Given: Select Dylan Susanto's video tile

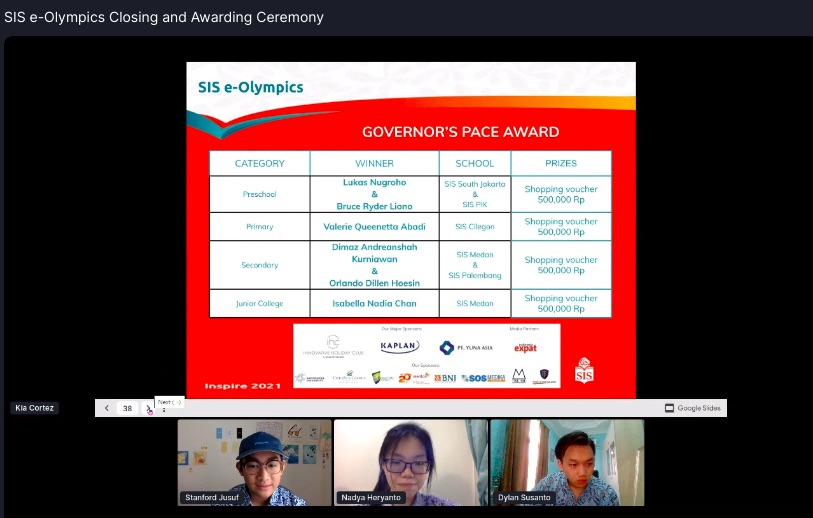Looking at the screenshot, I should click(x=566, y=461).
